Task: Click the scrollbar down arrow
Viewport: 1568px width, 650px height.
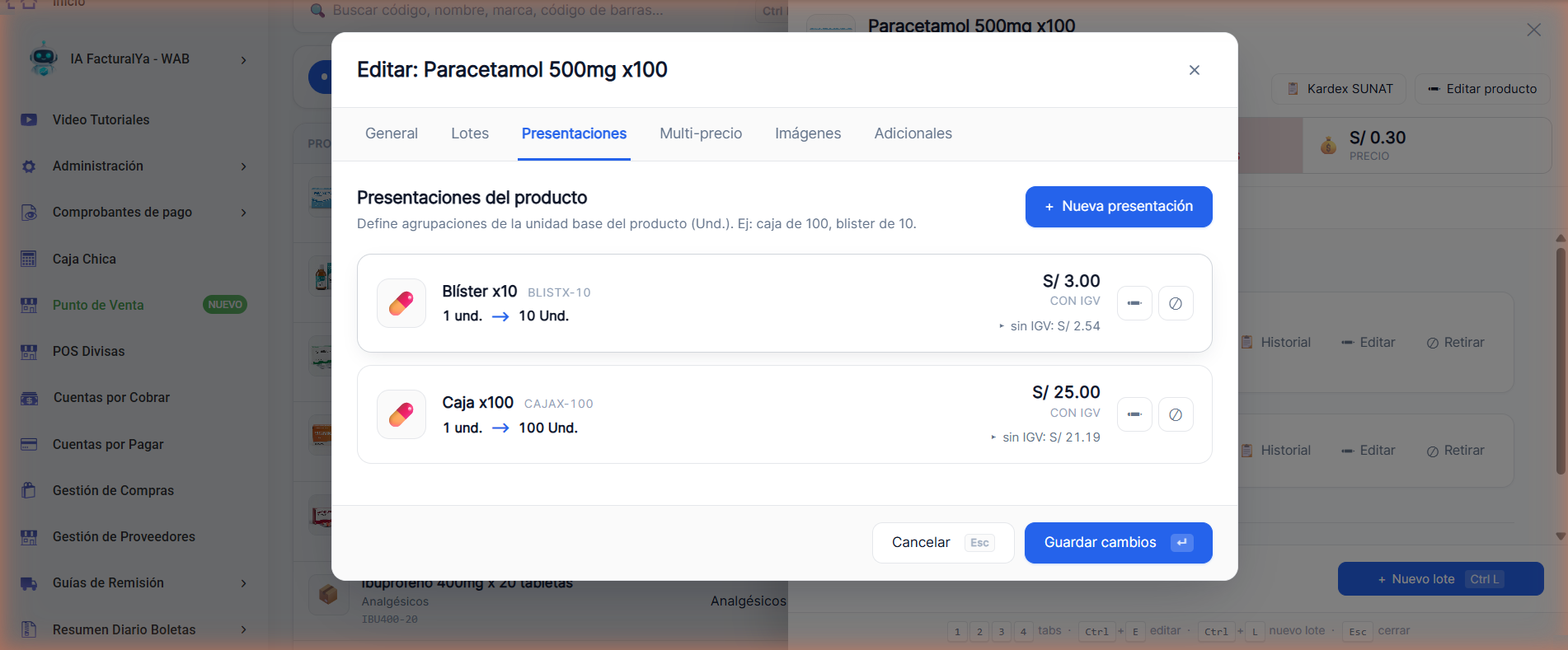Action: 1560,535
